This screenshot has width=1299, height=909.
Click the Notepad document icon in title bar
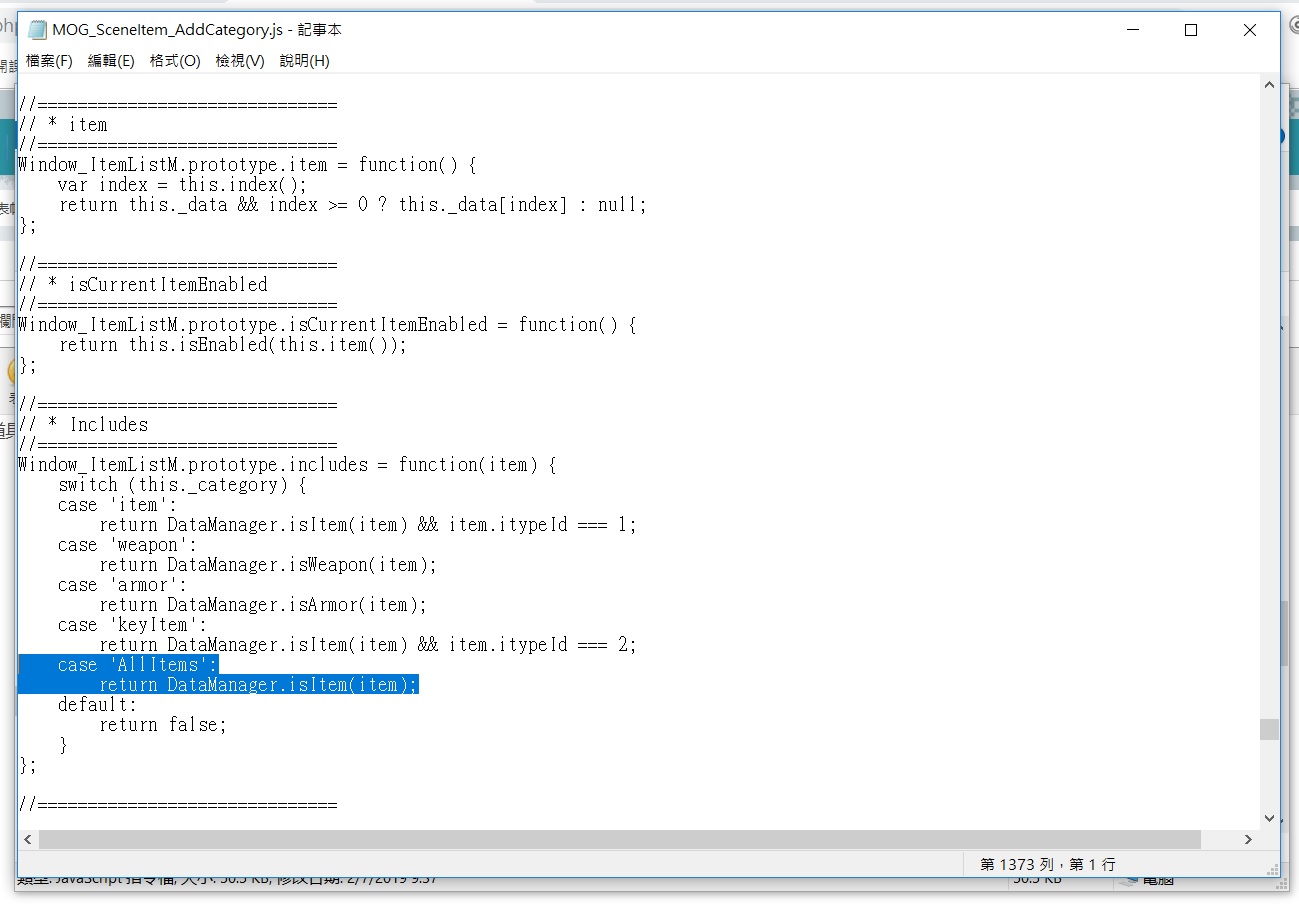(x=37, y=30)
